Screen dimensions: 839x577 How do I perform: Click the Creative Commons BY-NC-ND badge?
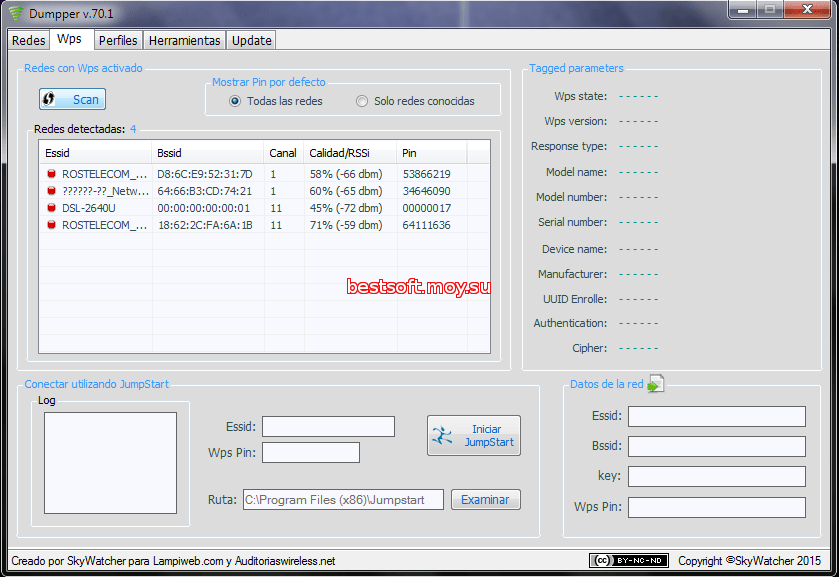click(x=629, y=560)
